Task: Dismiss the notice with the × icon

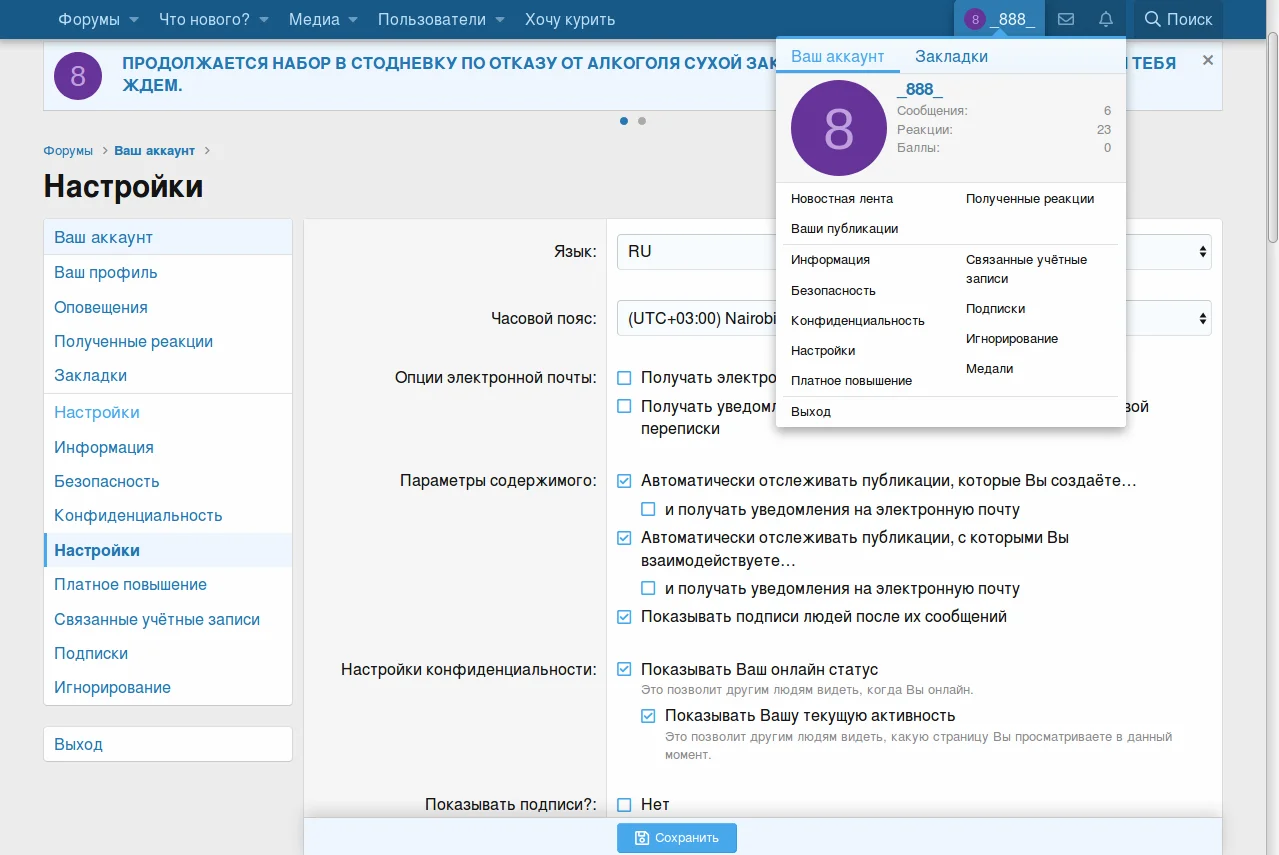Action: click(1207, 60)
